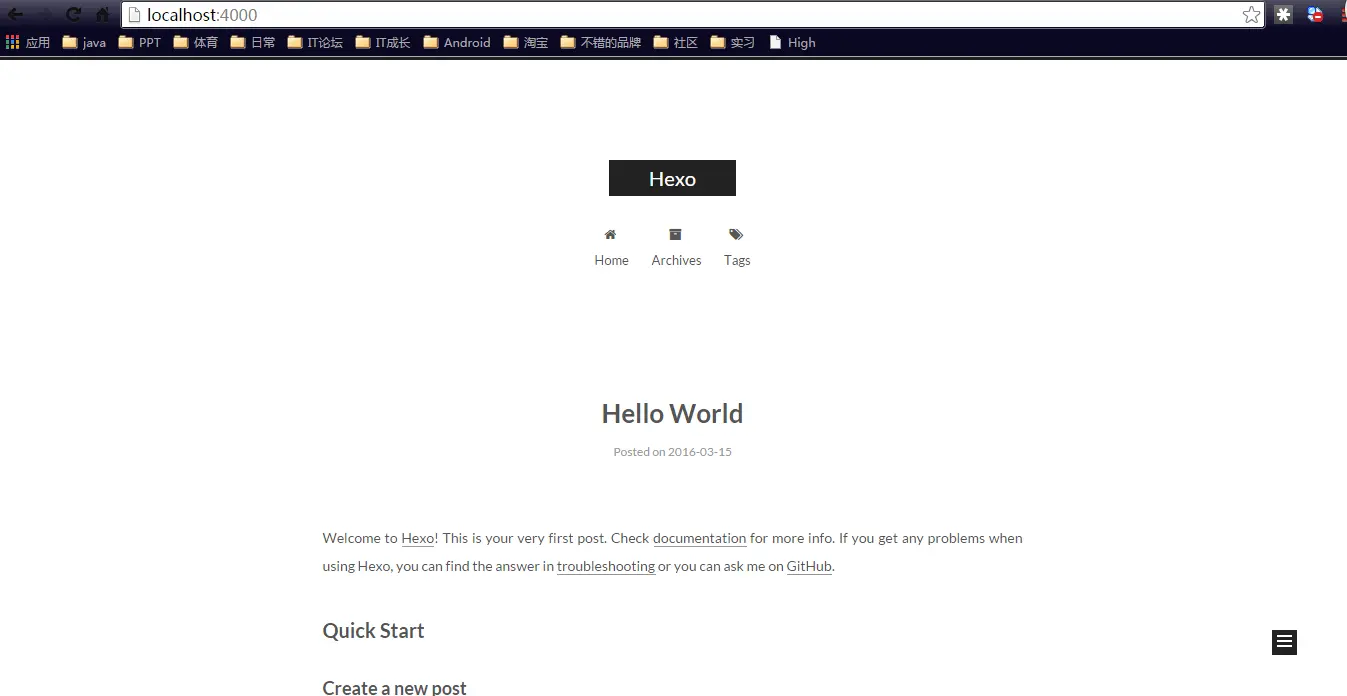Click the Home house icon
The height and width of the screenshot is (696, 1347).
(610, 234)
